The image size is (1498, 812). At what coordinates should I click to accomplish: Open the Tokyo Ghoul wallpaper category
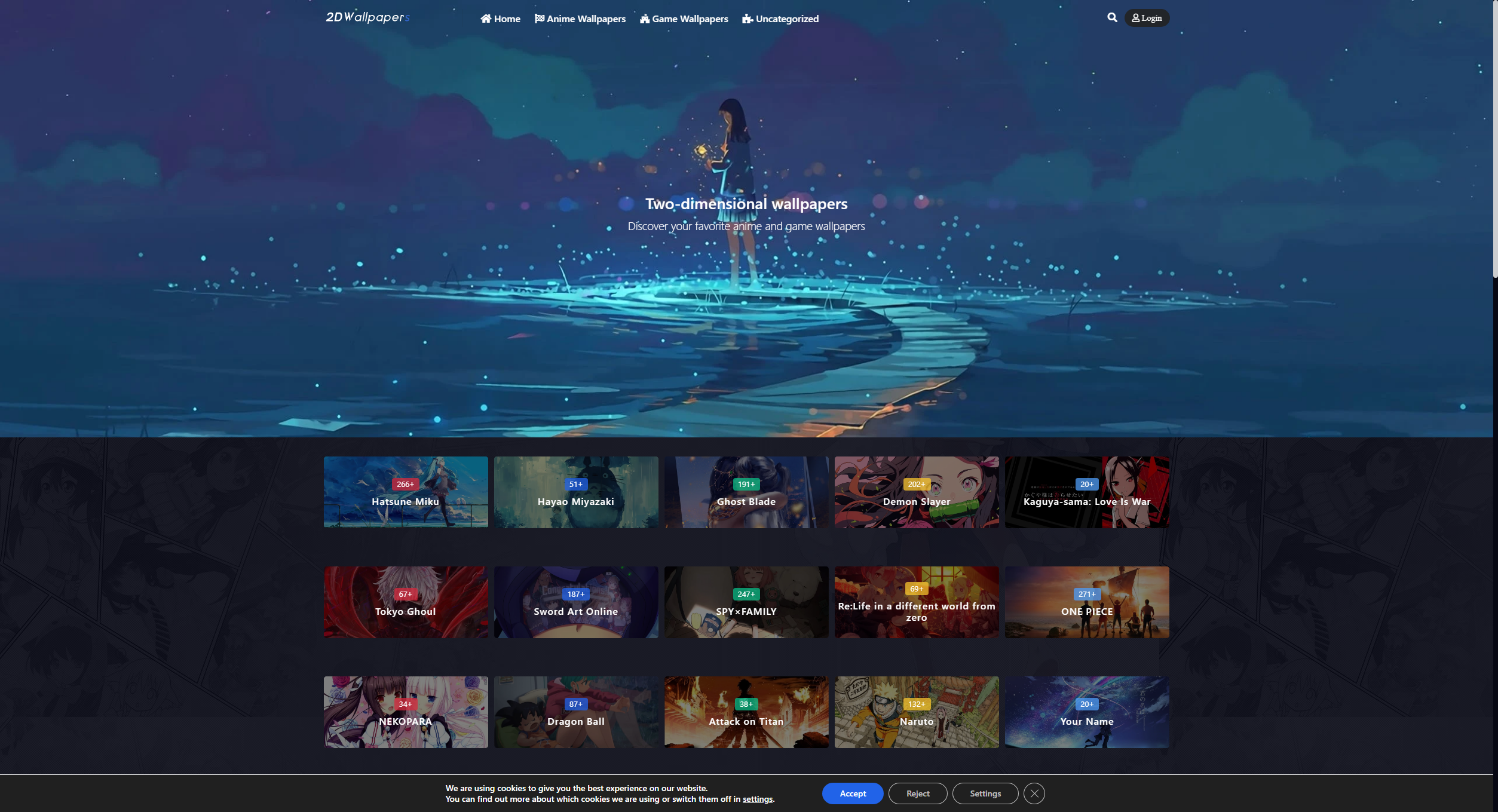(405, 602)
